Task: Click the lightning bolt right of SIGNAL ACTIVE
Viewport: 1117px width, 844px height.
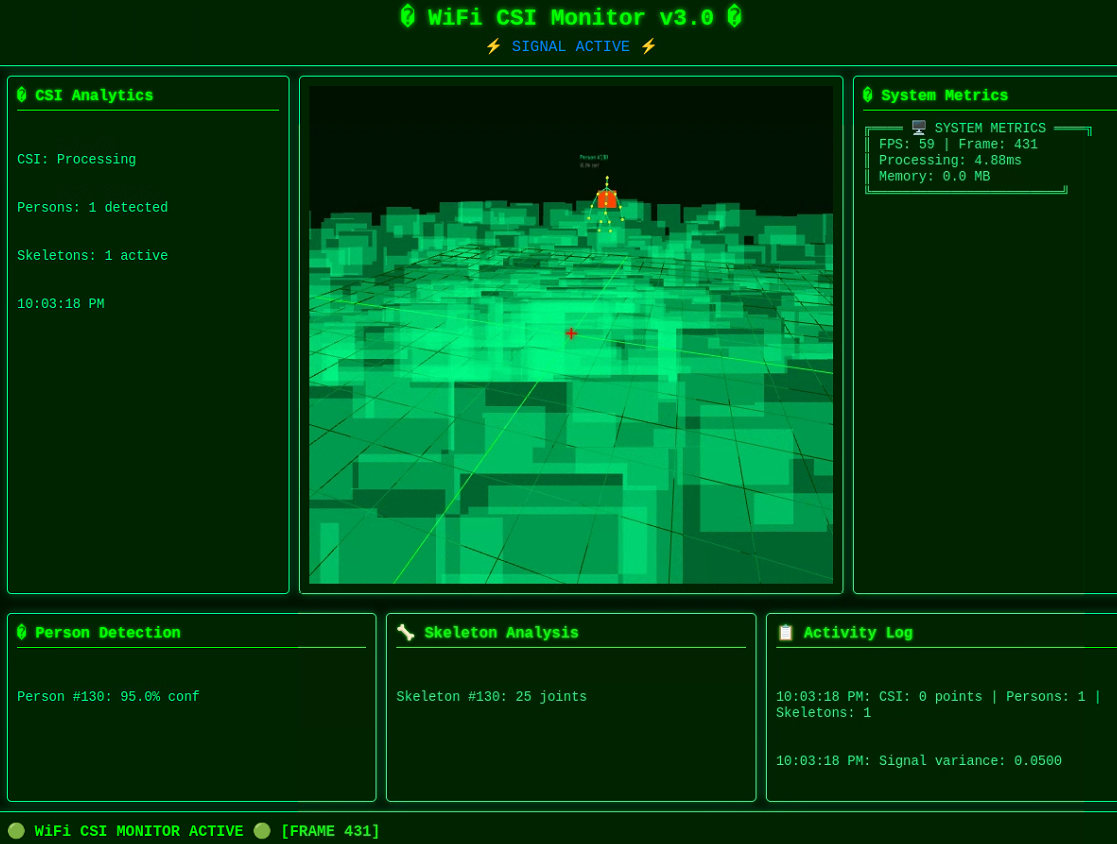Action: tap(648, 47)
